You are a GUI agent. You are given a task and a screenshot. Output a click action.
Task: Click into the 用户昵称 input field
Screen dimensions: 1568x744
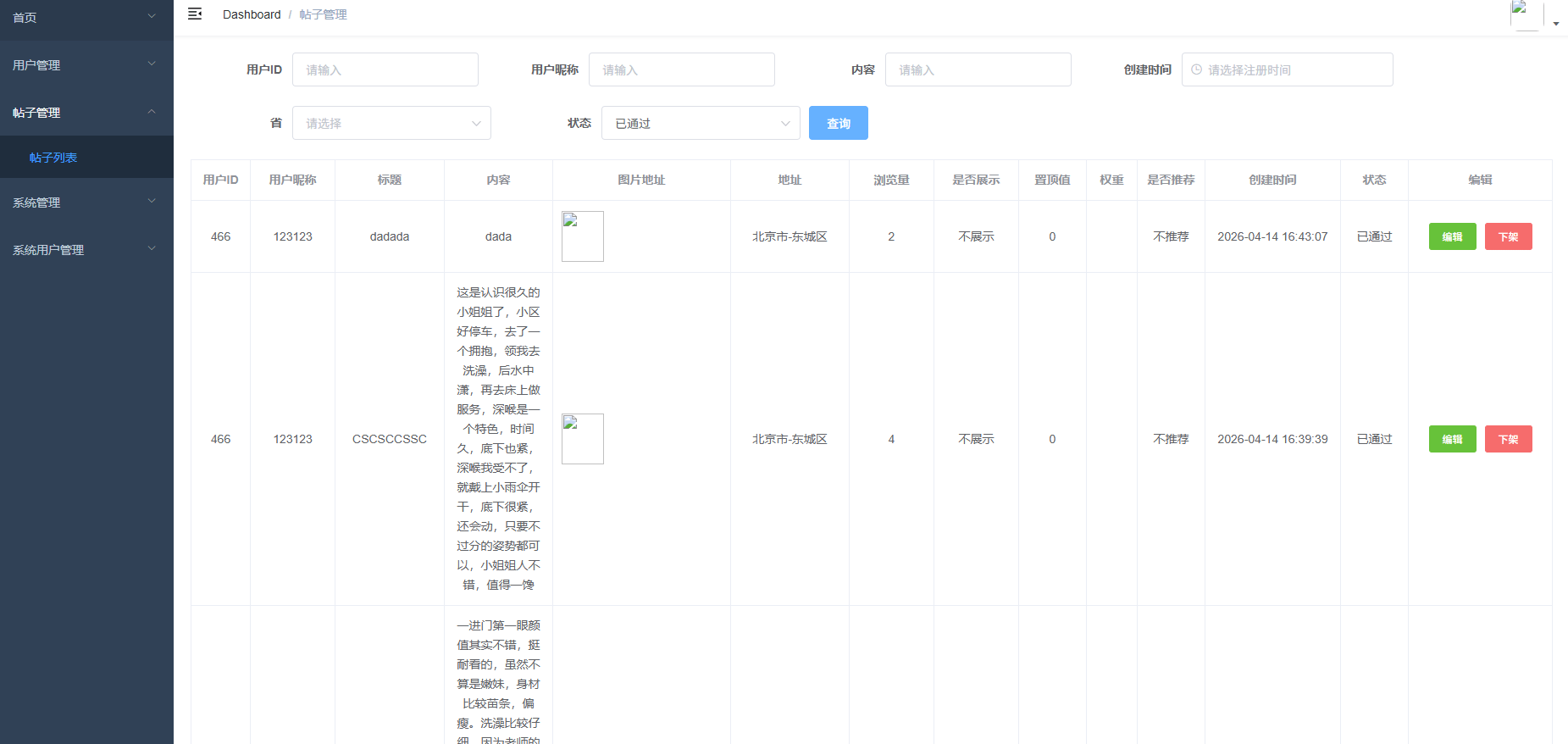point(682,69)
